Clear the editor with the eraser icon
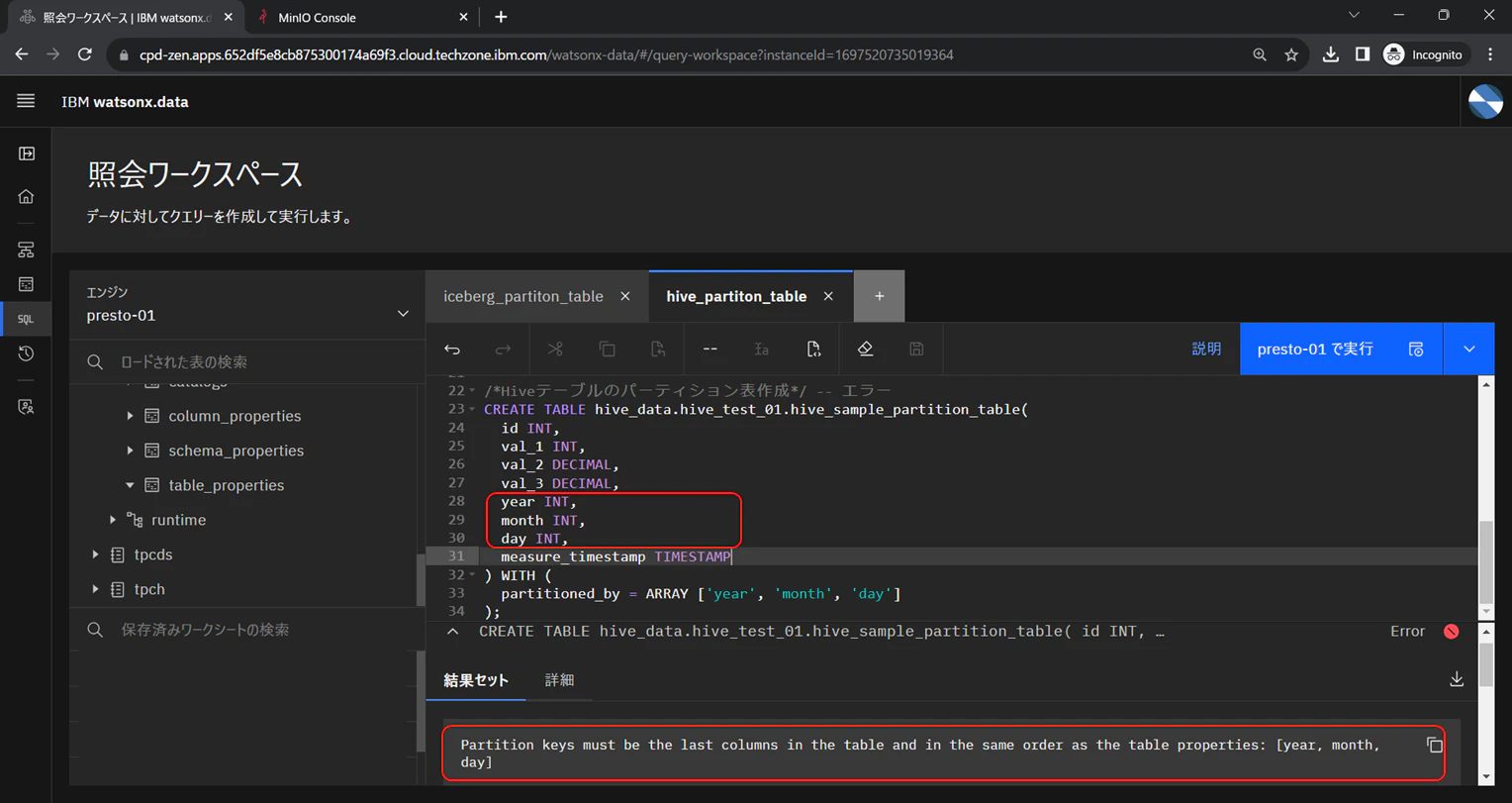1512x803 pixels. 865,349
